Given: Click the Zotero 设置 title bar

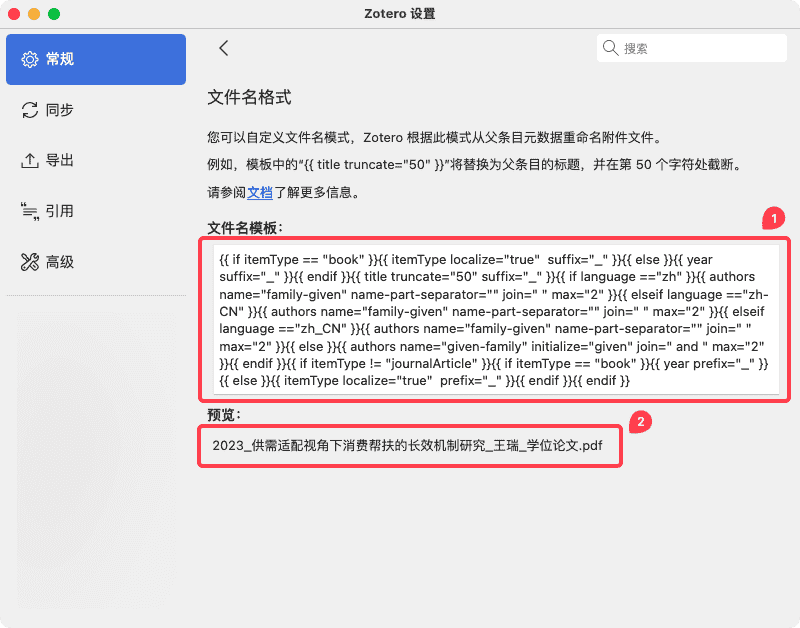Looking at the screenshot, I should coord(400,13).
